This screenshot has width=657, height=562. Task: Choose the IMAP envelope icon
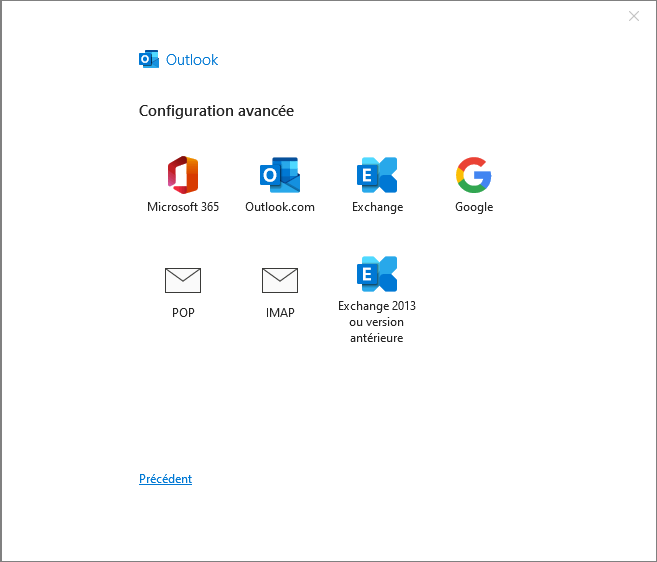(x=280, y=280)
